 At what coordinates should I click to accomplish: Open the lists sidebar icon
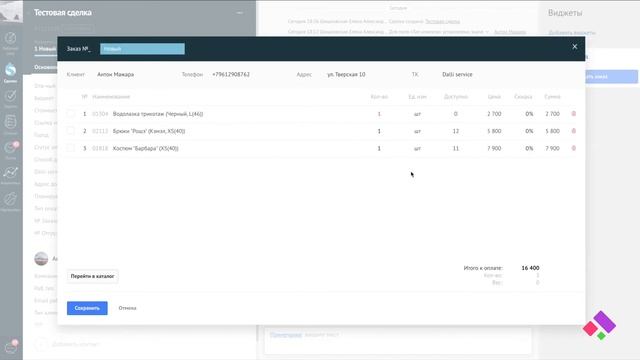[x=11, y=122]
